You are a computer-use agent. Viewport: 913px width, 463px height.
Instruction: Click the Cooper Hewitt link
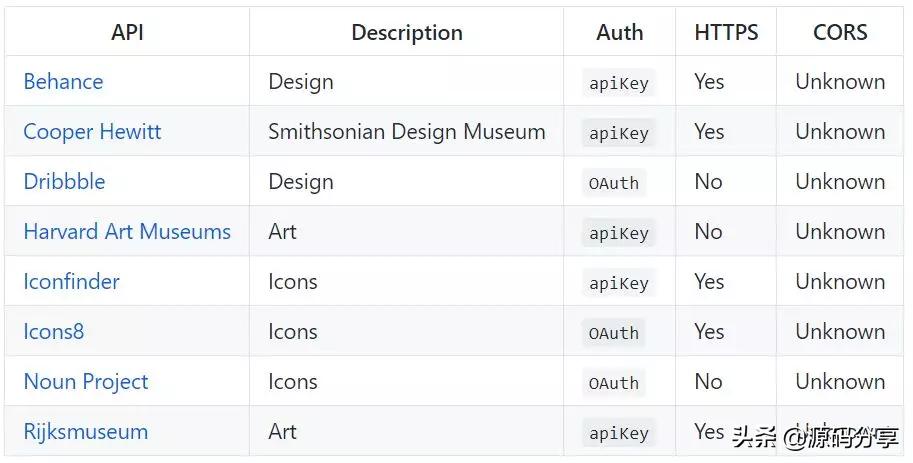pyautogui.click(x=92, y=132)
